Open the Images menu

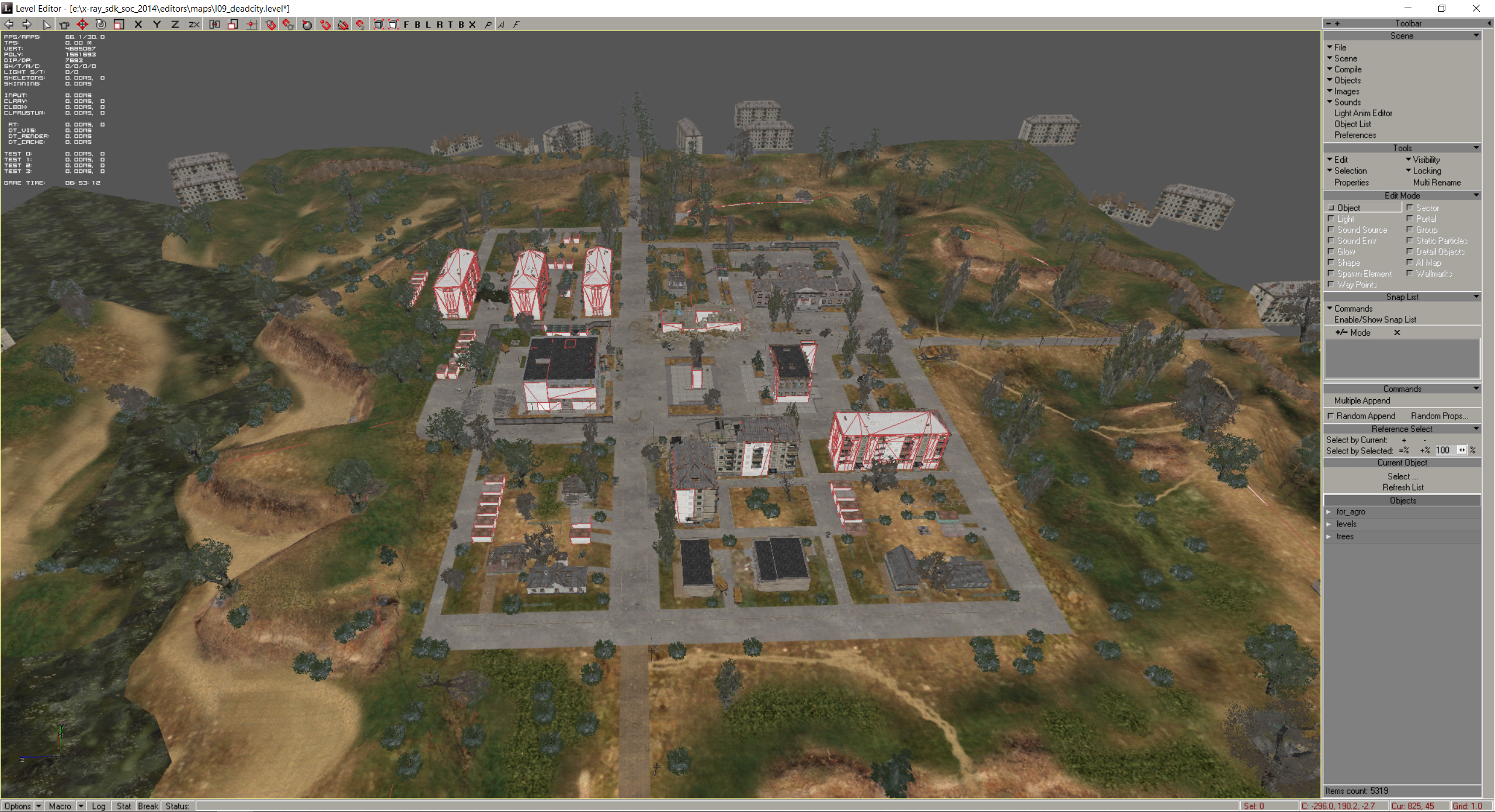1343,92
